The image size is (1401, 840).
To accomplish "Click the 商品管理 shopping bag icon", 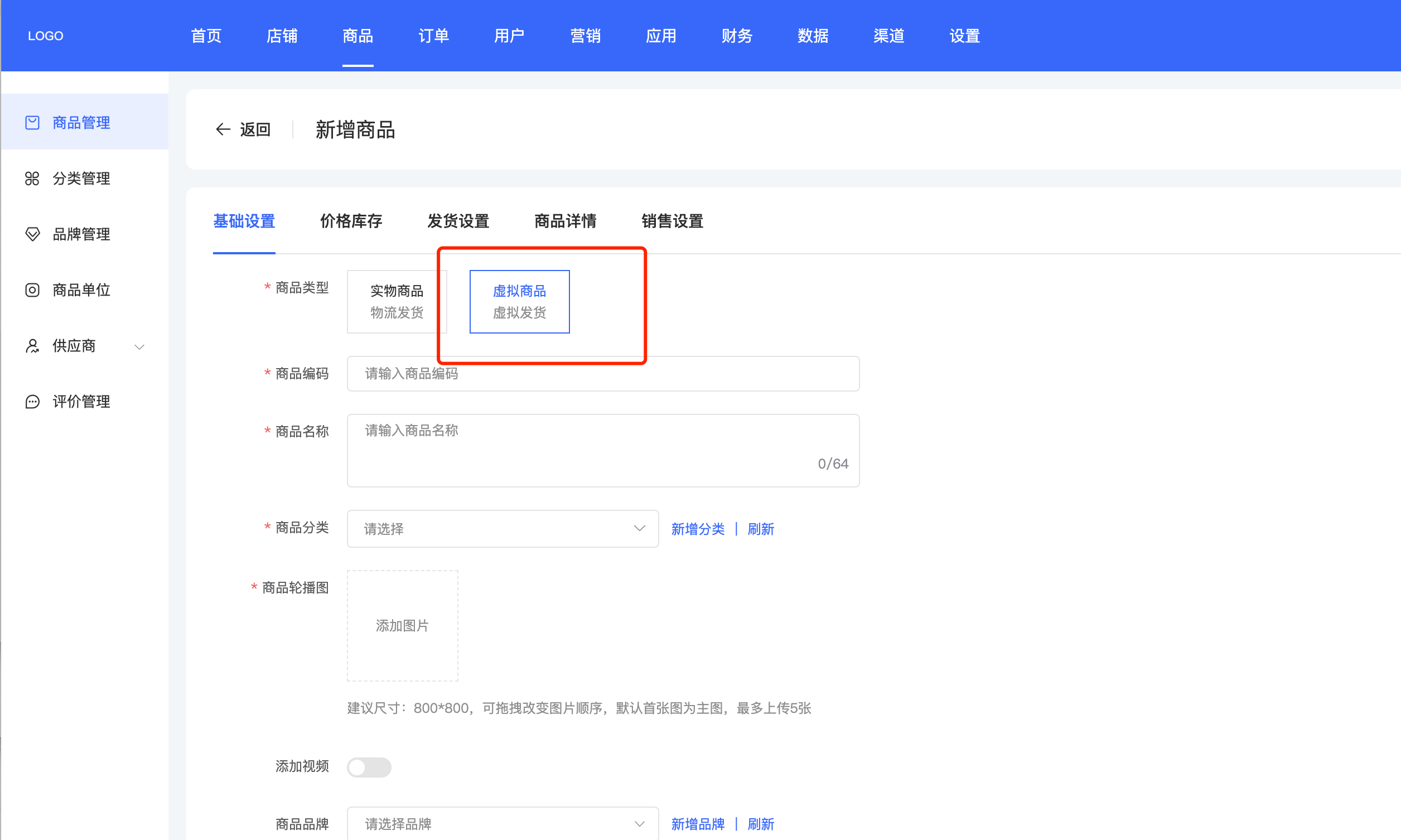I will point(32,122).
